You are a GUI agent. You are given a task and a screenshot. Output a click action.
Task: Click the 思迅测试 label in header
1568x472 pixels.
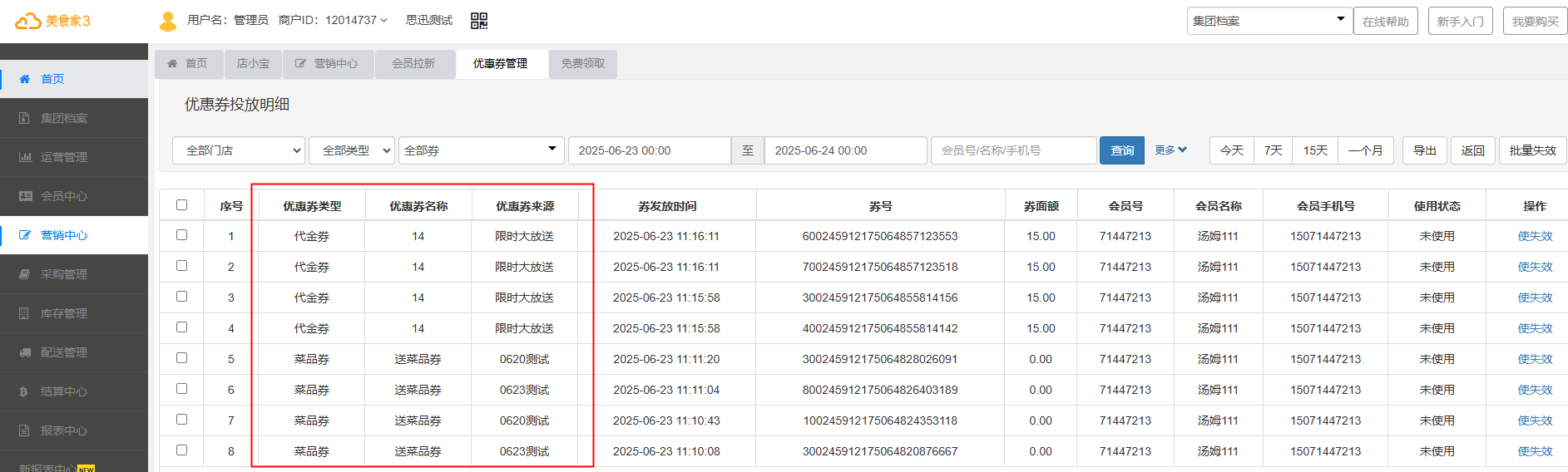click(x=429, y=20)
